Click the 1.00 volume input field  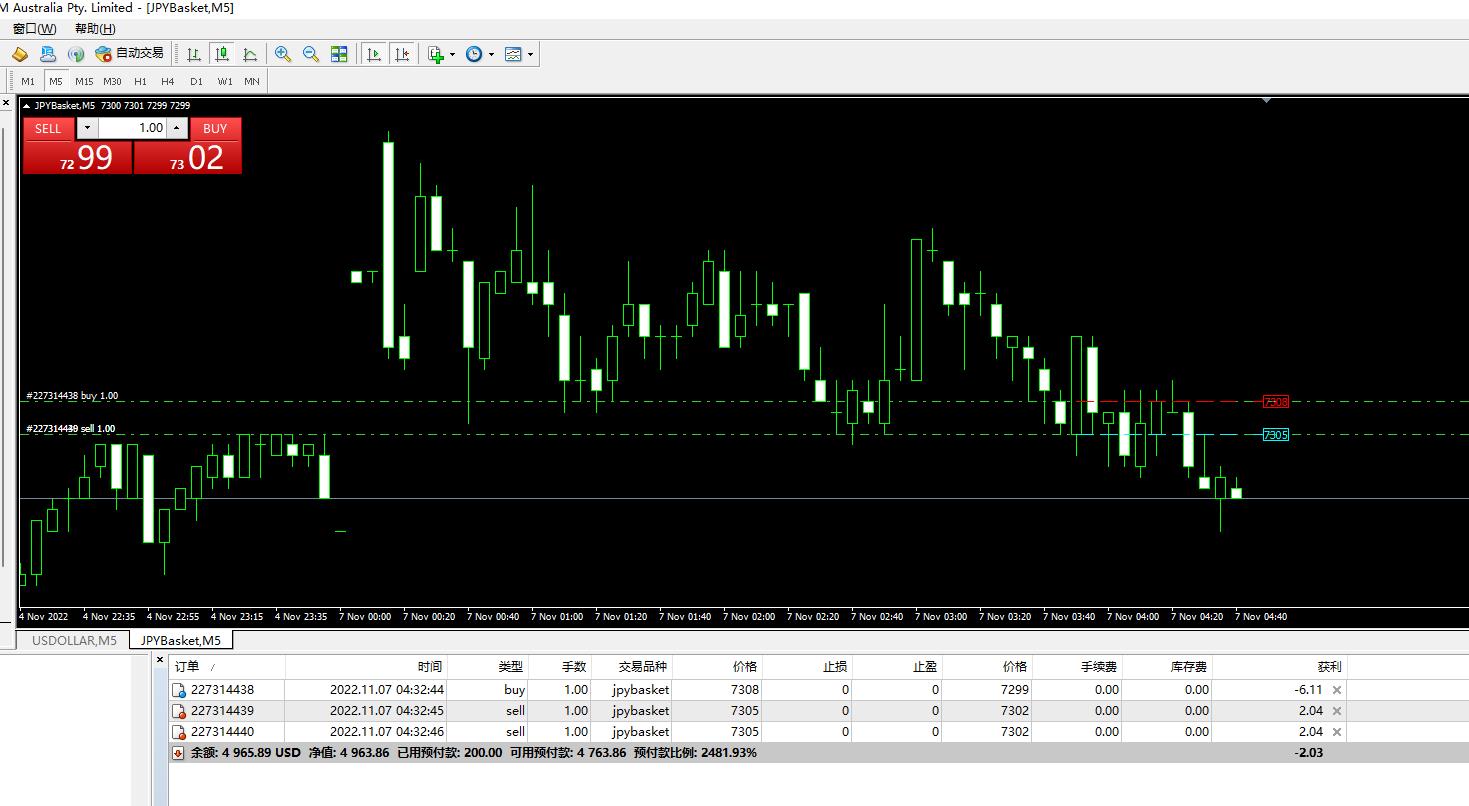tap(133, 128)
